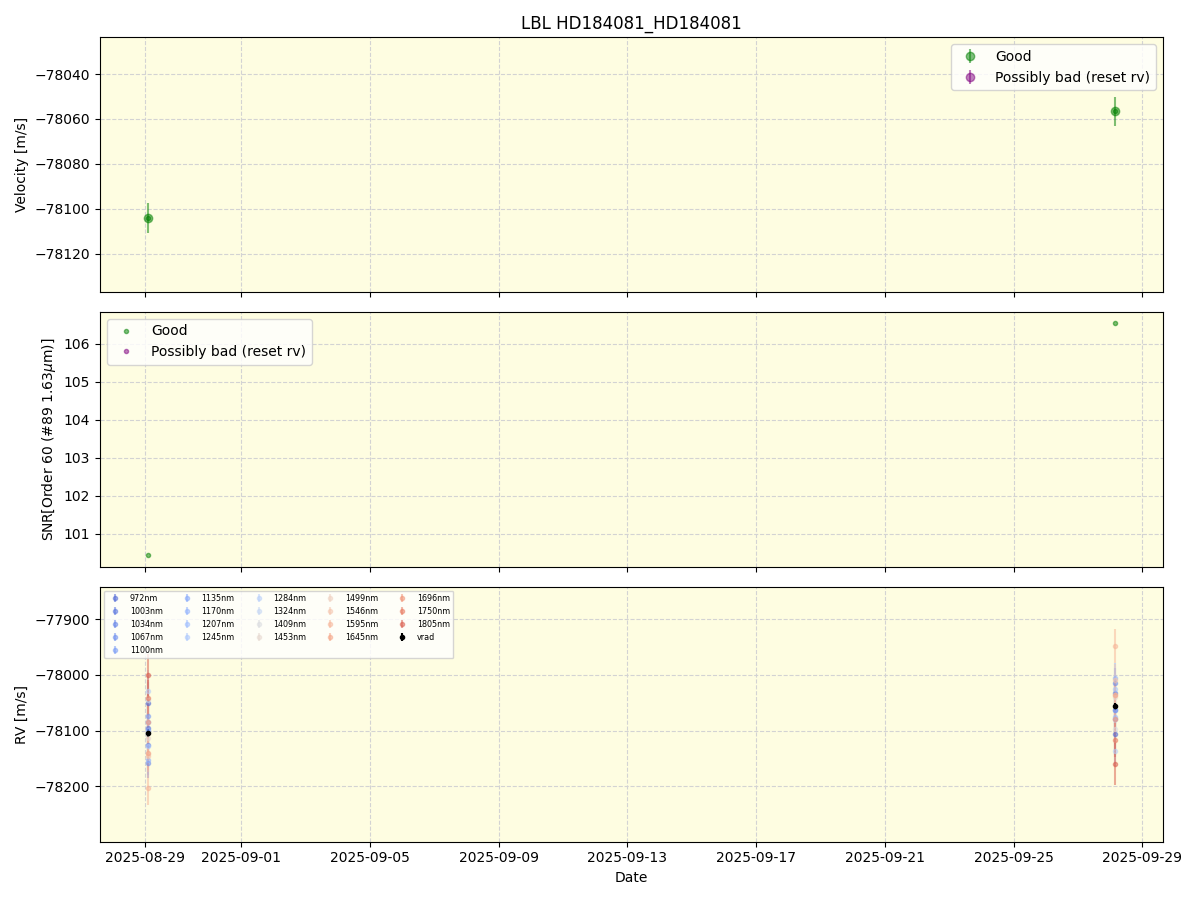
Task: Click the black vrad point on 2025-08-29
Action: (x=148, y=733)
